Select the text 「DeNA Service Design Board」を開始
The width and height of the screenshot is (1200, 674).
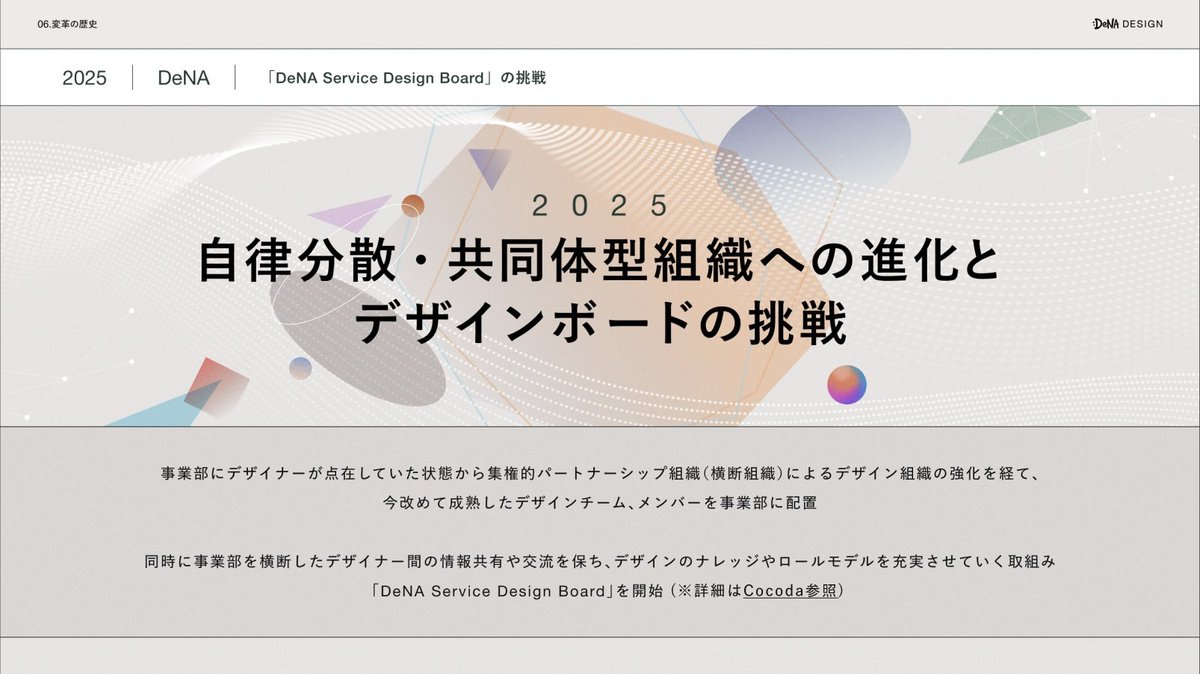click(x=516, y=591)
